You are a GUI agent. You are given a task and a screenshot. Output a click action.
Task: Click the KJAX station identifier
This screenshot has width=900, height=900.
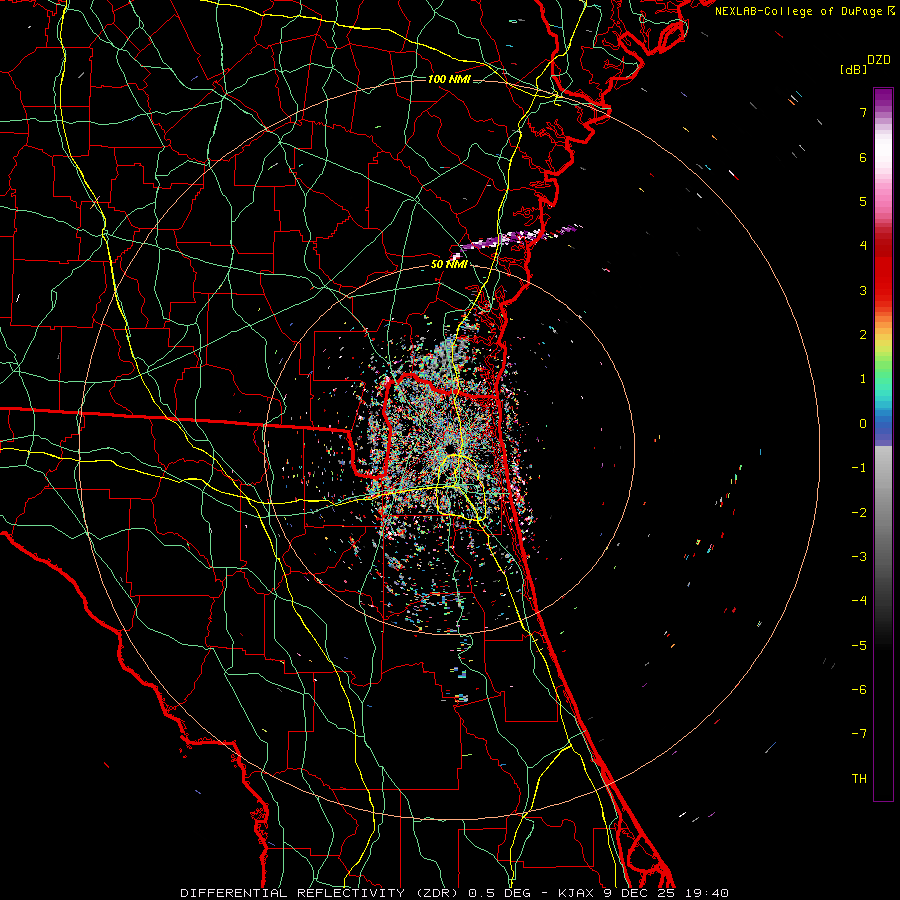coord(580,893)
